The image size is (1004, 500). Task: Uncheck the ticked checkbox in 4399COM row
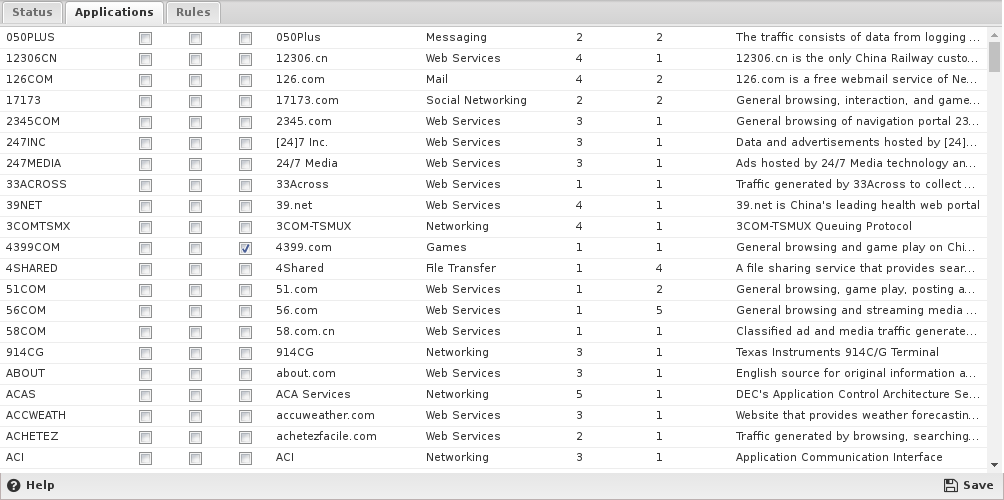click(x=245, y=248)
